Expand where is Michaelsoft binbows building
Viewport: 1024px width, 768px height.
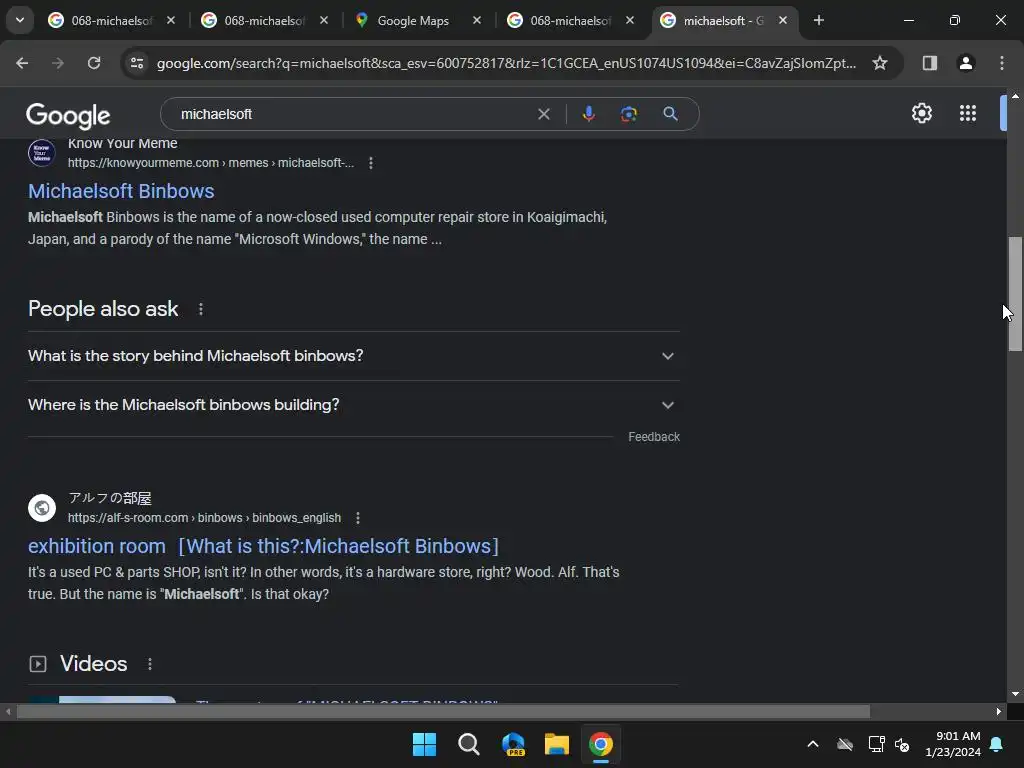click(x=354, y=405)
